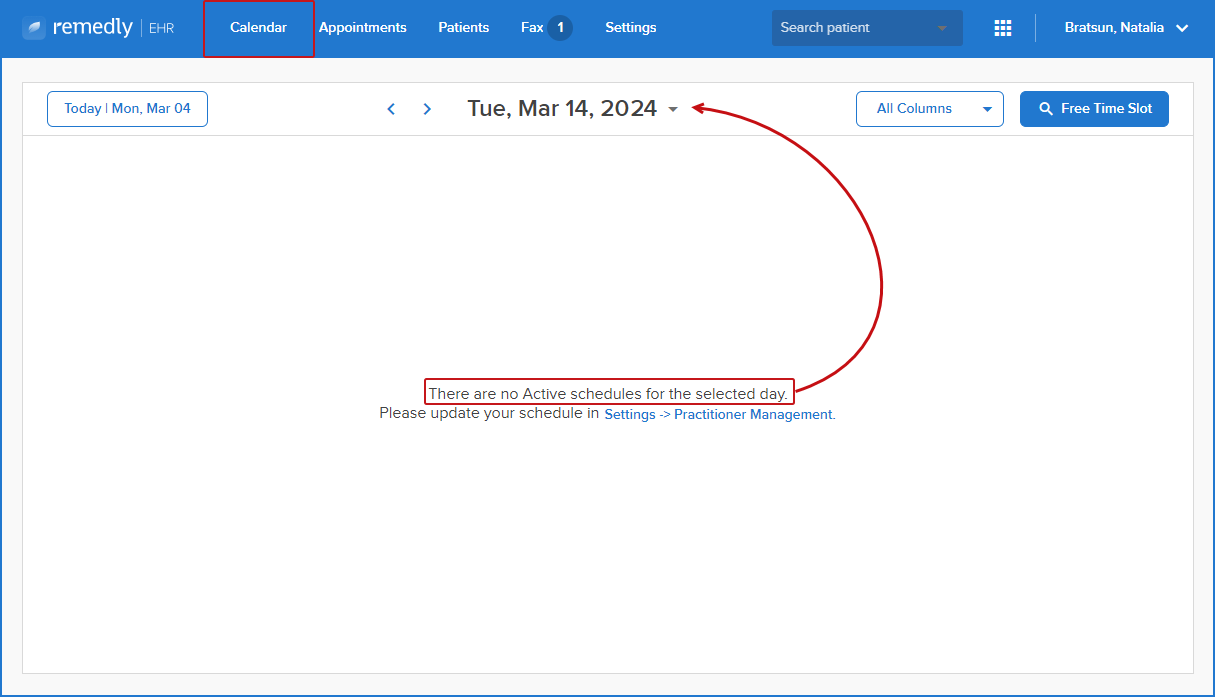The width and height of the screenshot is (1215, 697).
Task: Click the Fax notification badge showing 1
Action: pyautogui.click(x=560, y=28)
